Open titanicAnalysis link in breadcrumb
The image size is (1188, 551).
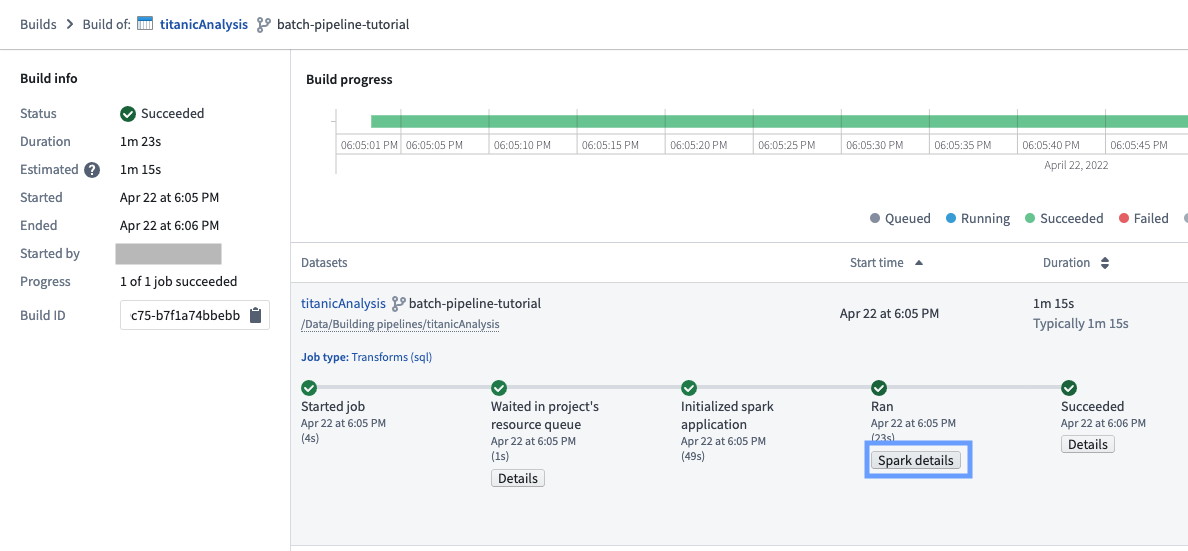204,24
